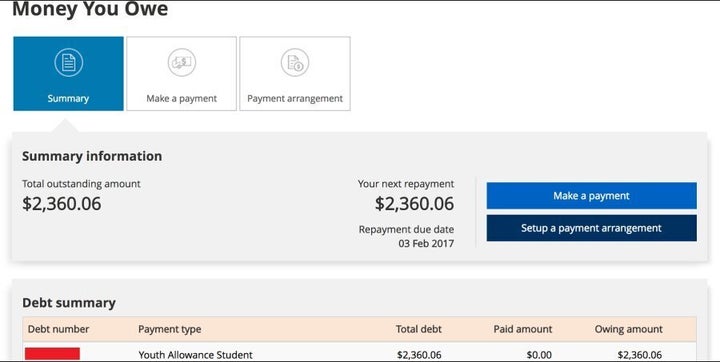
Task: Click the total outstanding $2,360.06 value
Action: [62, 204]
